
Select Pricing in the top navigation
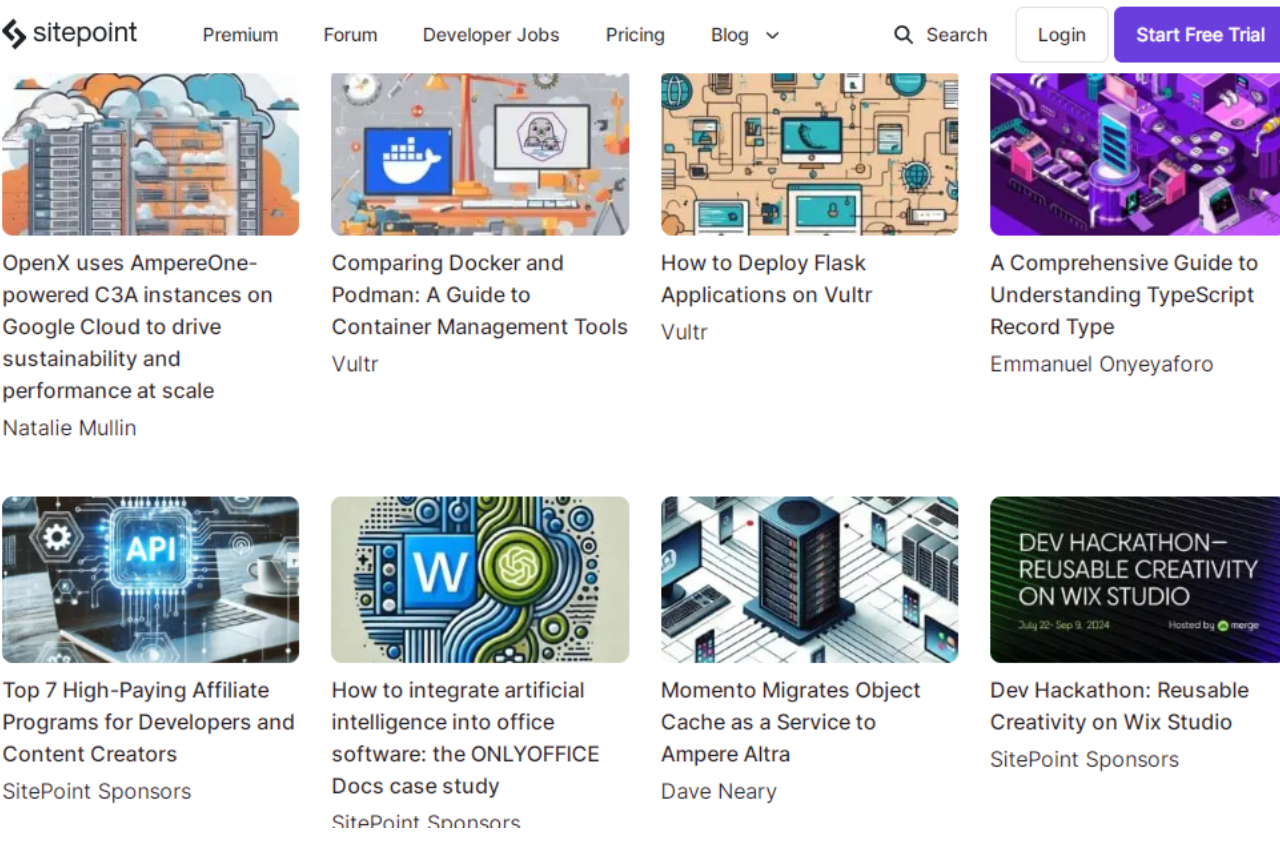(635, 35)
